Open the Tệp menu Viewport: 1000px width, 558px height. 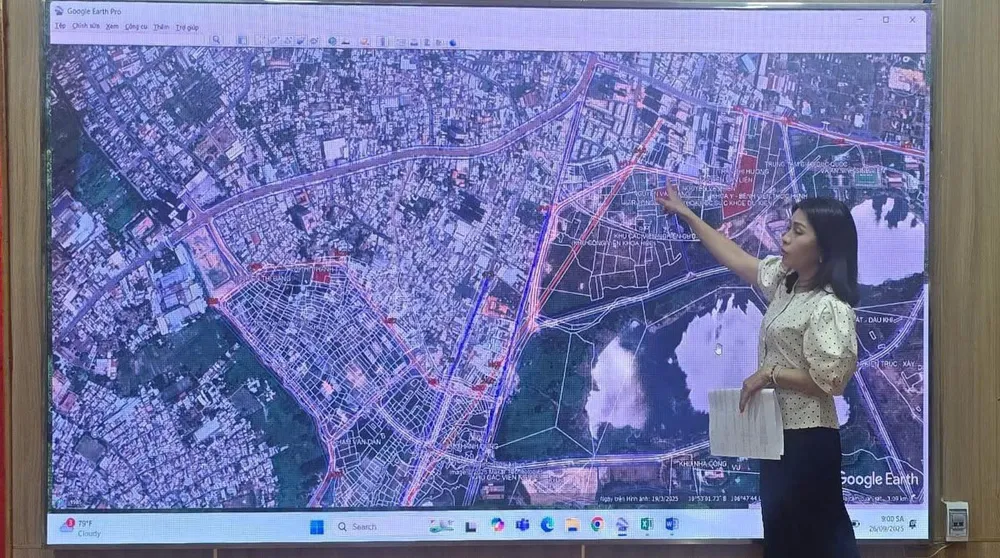(x=60, y=26)
